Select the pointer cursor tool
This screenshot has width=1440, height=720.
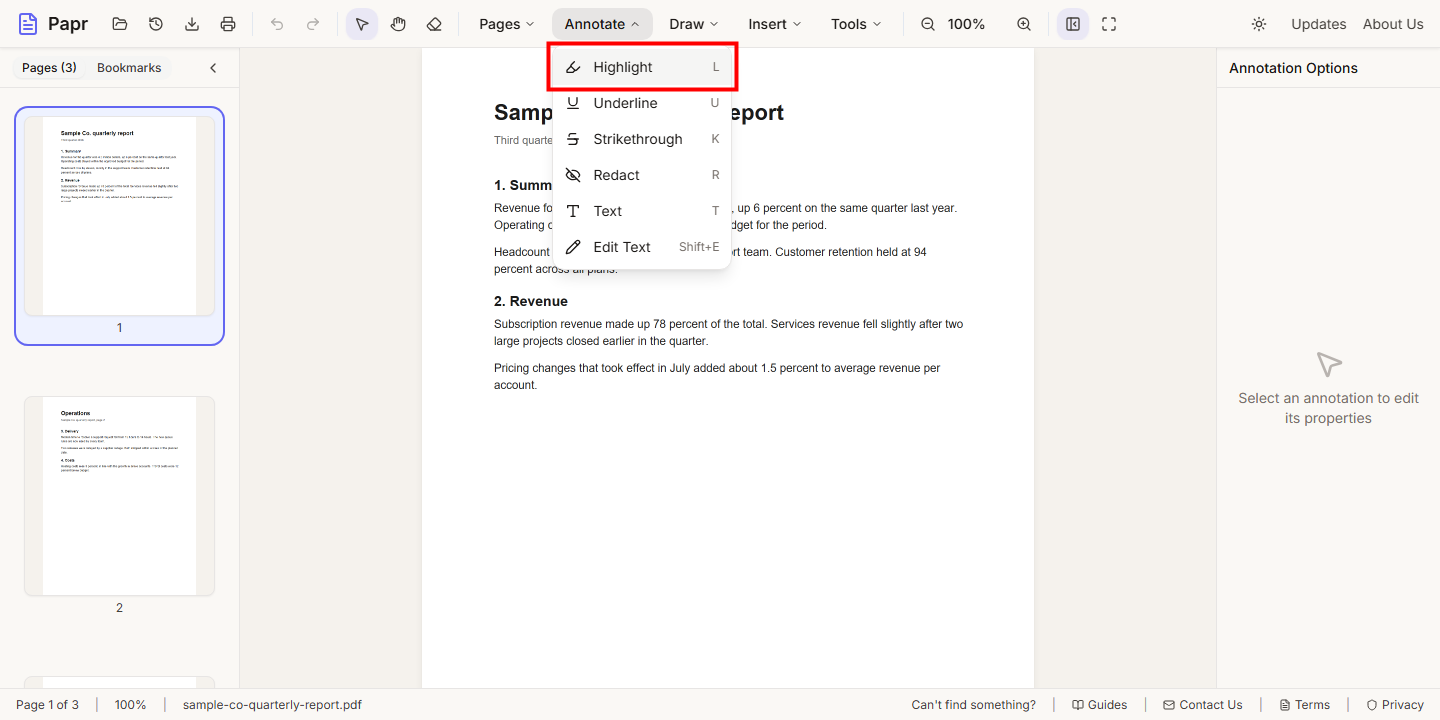362,24
